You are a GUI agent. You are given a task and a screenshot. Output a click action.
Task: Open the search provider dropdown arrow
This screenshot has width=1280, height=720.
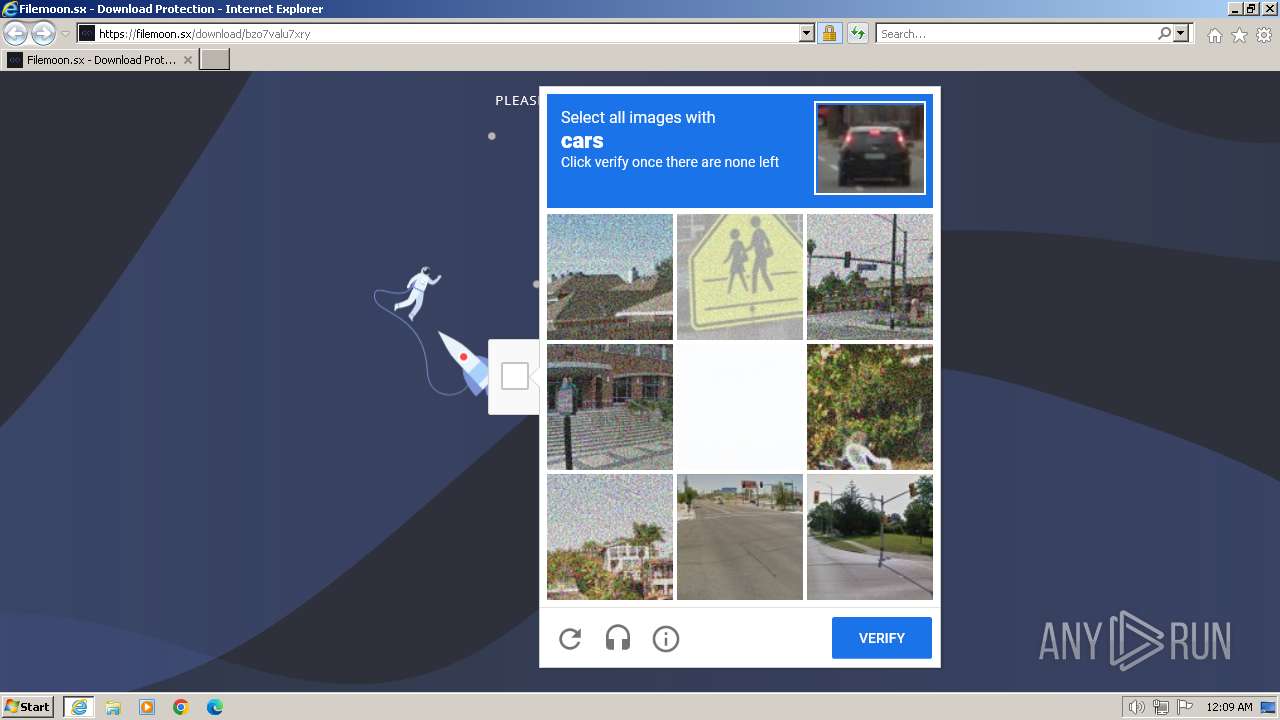tap(1181, 34)
